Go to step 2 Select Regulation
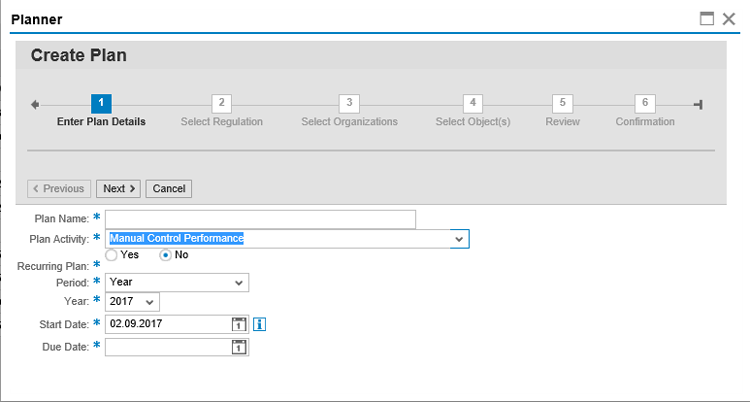This screenshot has width=750, height=402. click(x=222, y=104)
